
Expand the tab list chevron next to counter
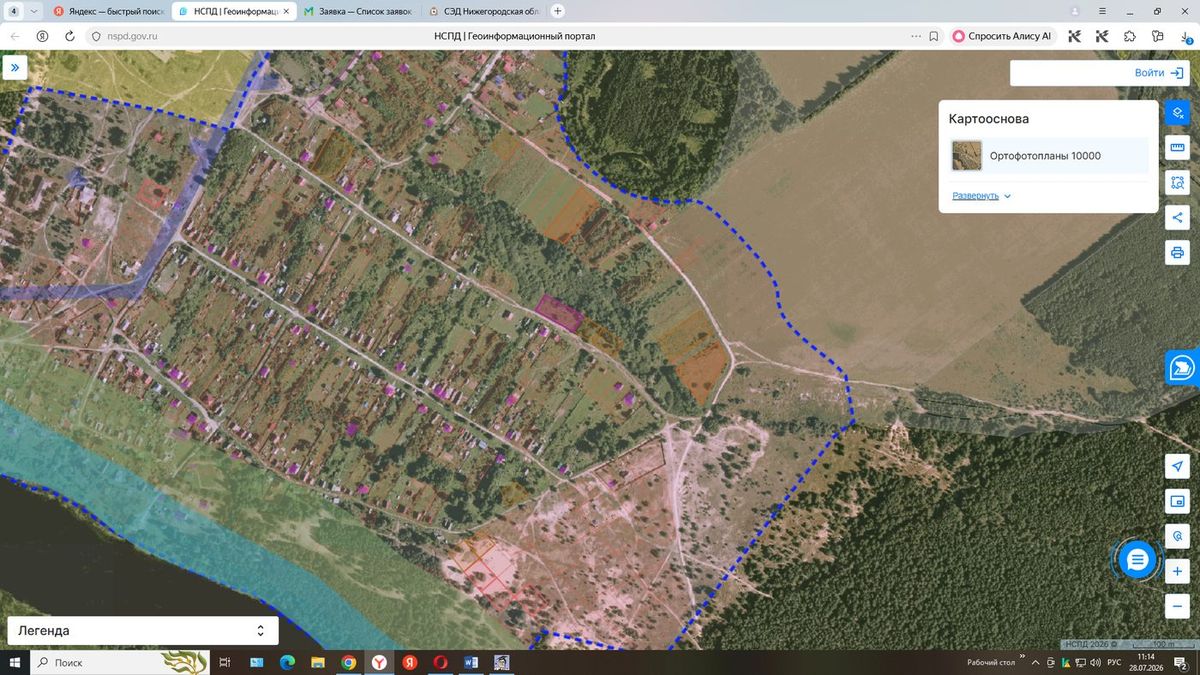pyautogui.click(x=34, y=11)
